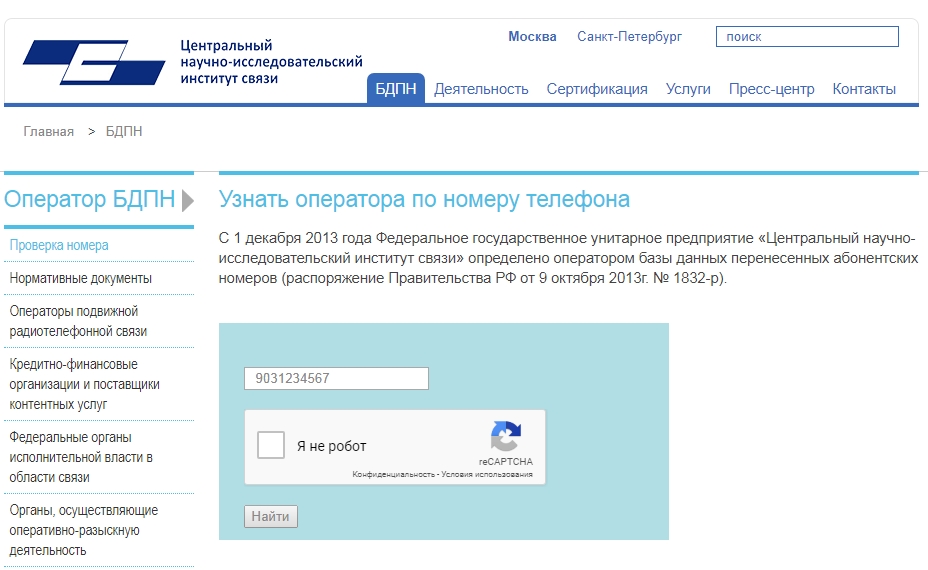Image resolution: width=928 pixels, height=570 pixels.
Task: Open Проверка номера in the sidebar
Action: [59, 245]
